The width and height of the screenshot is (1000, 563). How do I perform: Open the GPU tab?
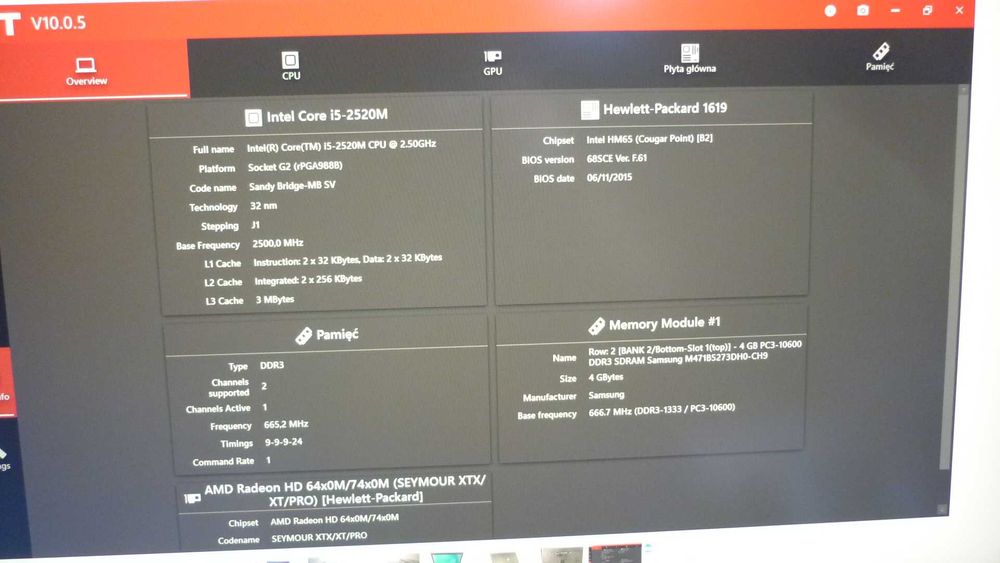tap(492, 63)
